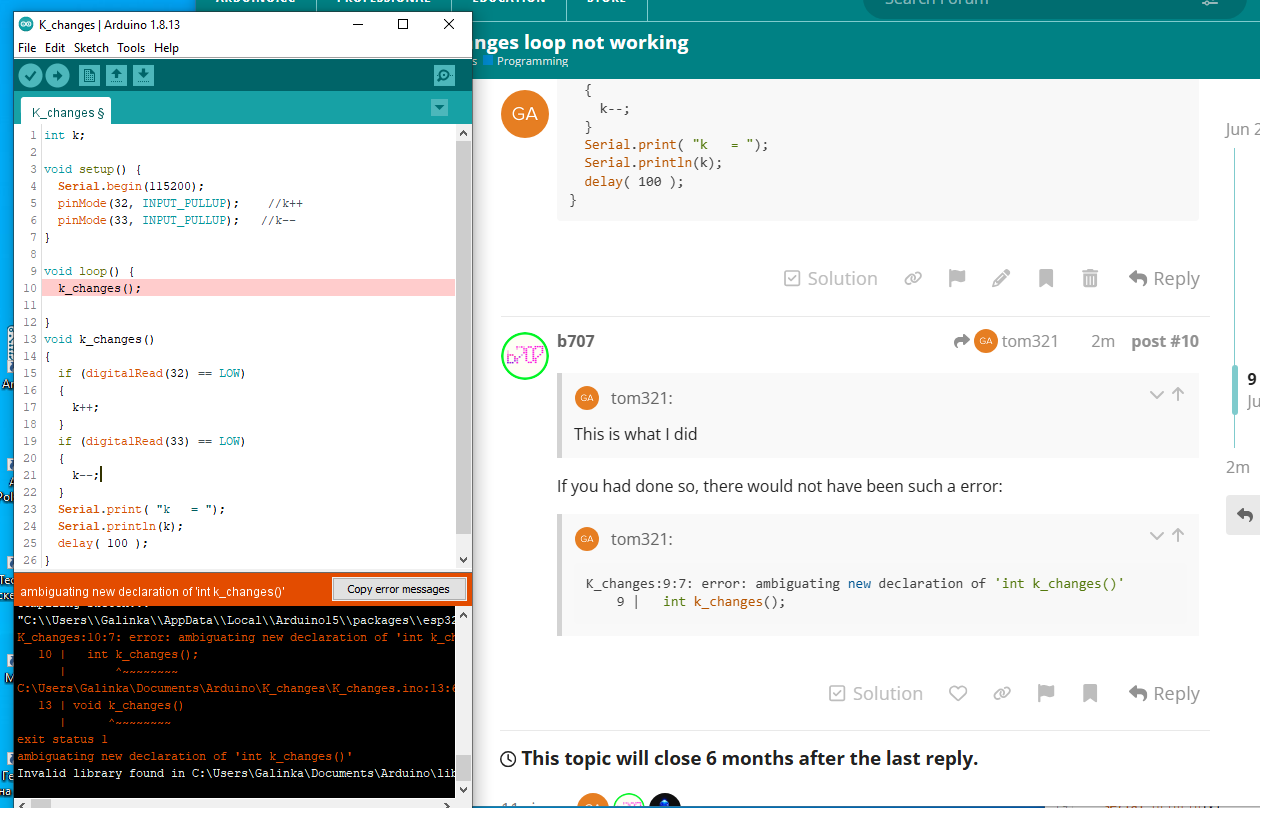Flag the upper post with the flag icon
The image size is (1276, 836).
click(x=957, y=278)
